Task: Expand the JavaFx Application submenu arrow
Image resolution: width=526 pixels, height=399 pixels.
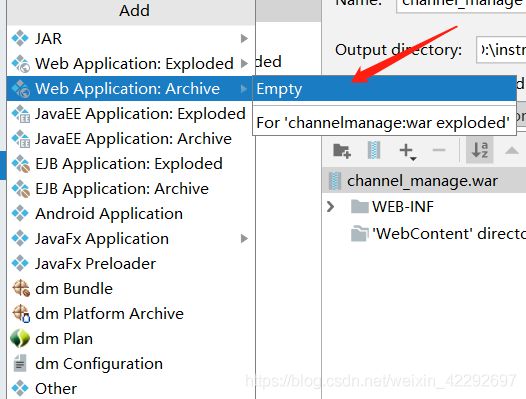Action: click(x=245, y=239)
